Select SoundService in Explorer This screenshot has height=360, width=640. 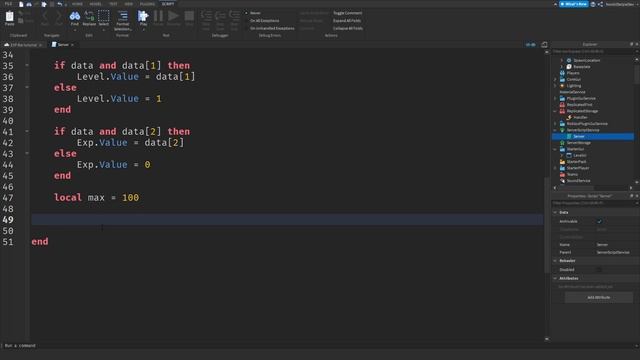[x=578, y=180]
